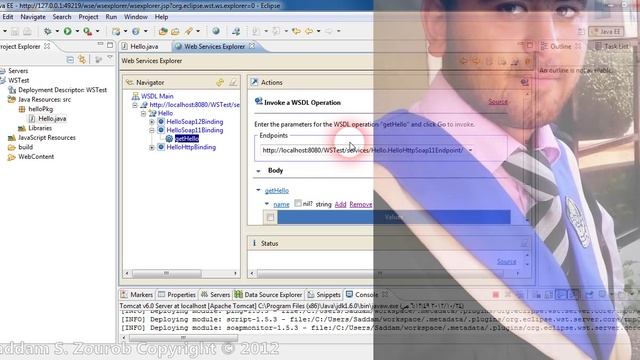Open the Edit menu
Screen dimensions: 640x360
tap(8, 17)
